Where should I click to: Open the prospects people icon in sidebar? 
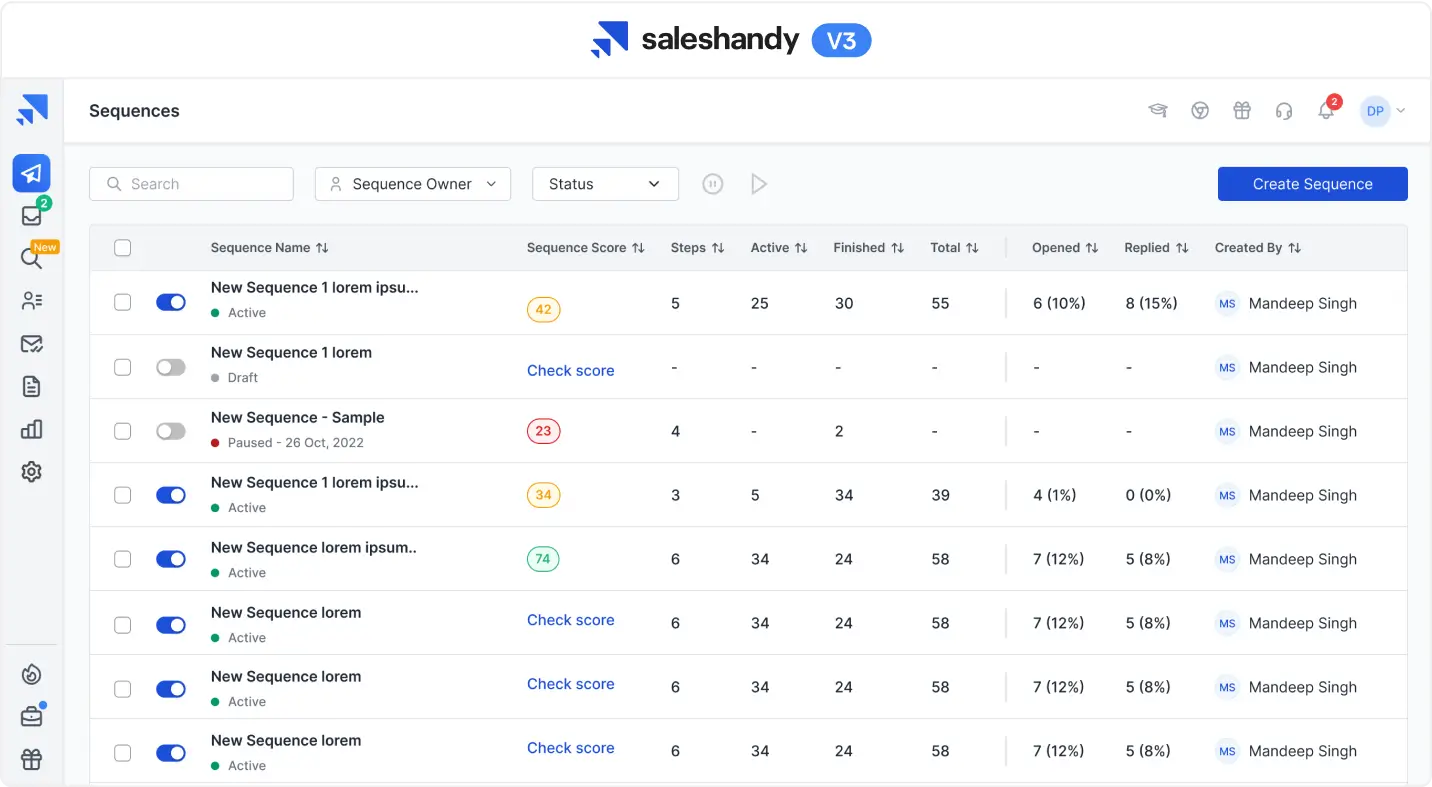[x=32, y=301]
